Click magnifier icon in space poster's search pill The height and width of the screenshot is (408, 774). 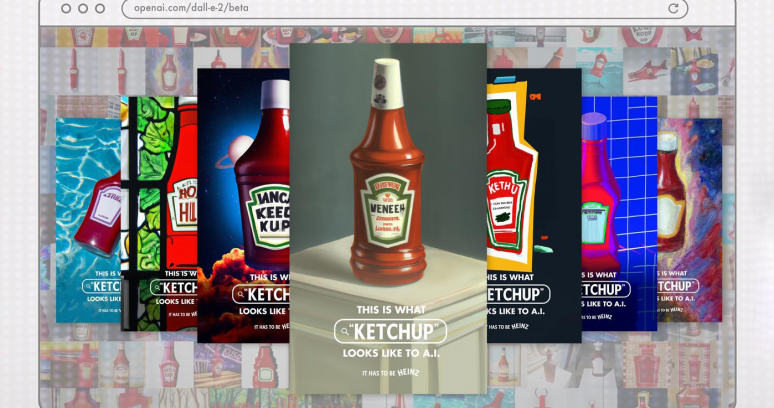click(242, 294)
